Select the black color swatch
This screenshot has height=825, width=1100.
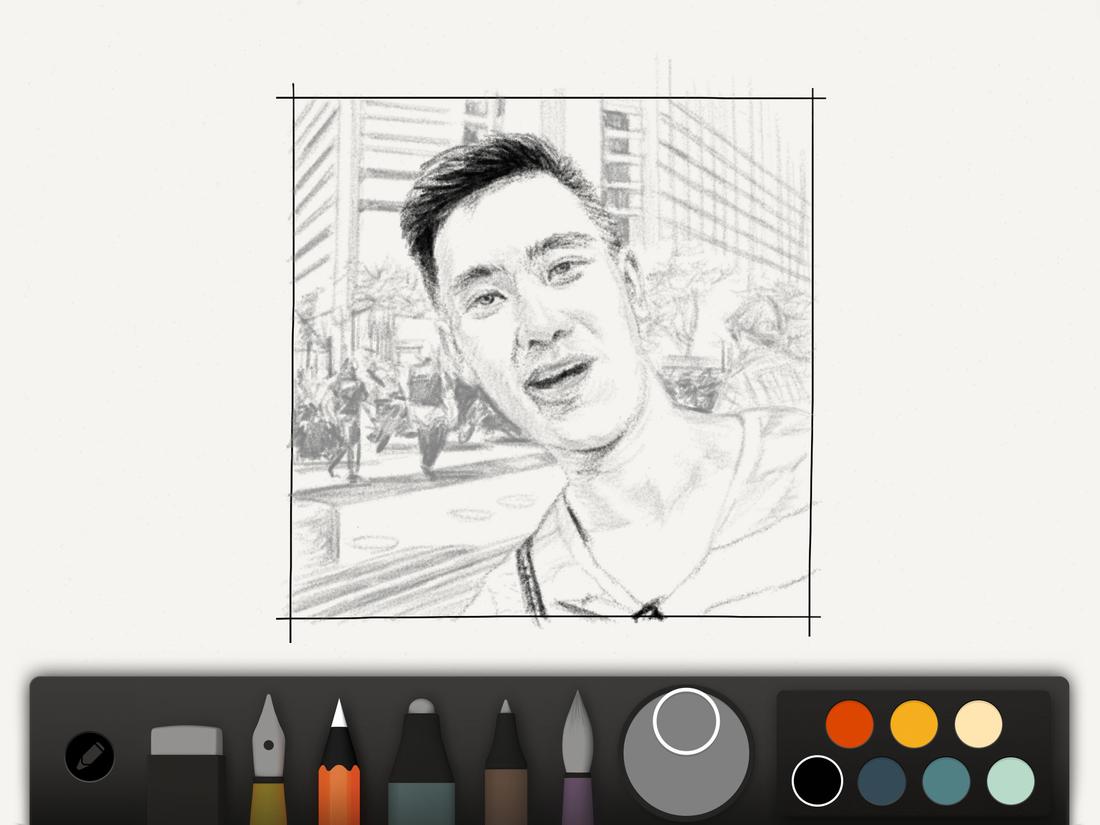pyautogui.click(x=818, y=783)
